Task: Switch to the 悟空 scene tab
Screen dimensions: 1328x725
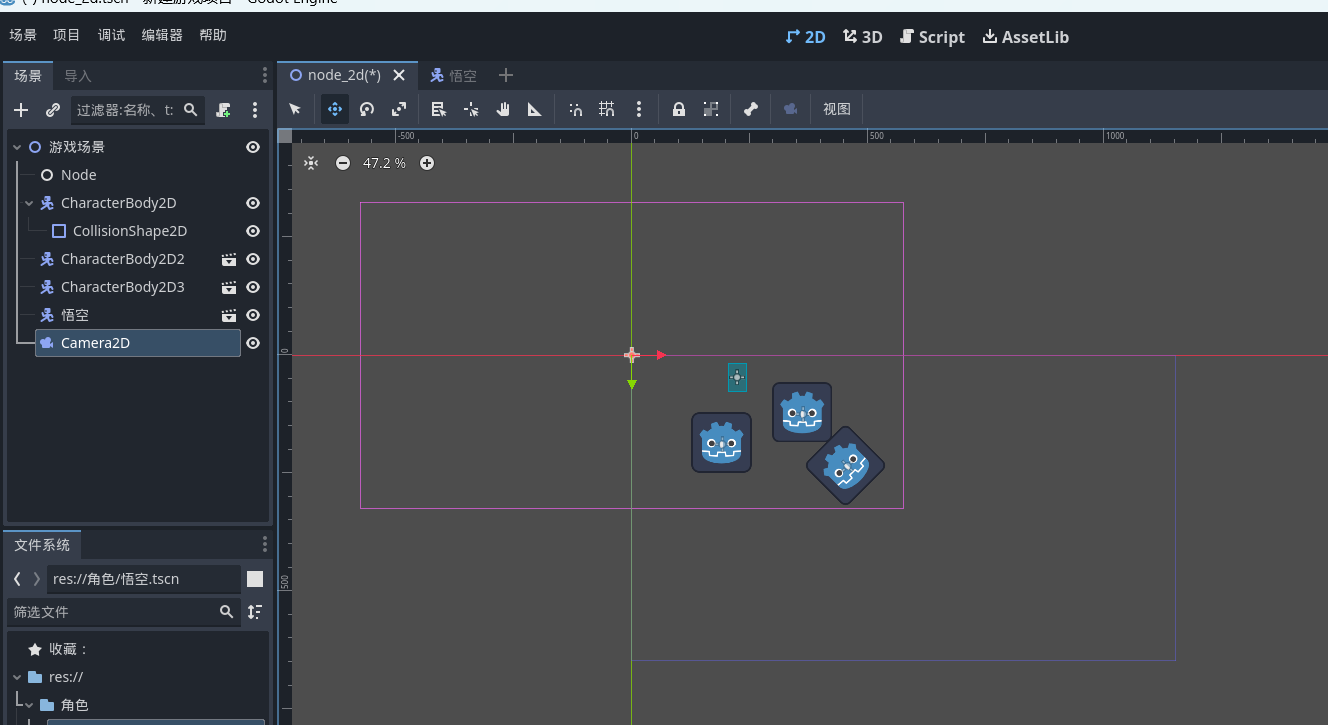Action: (x=454, y=75)
